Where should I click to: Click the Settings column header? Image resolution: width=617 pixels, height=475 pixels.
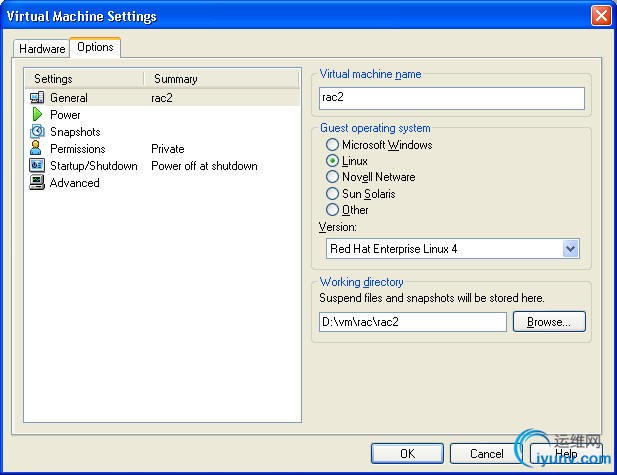[x=85, y=79]
